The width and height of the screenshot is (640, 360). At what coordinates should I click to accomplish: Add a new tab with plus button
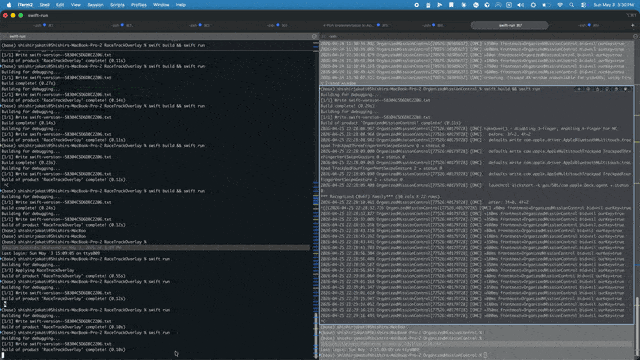(633, 25)
